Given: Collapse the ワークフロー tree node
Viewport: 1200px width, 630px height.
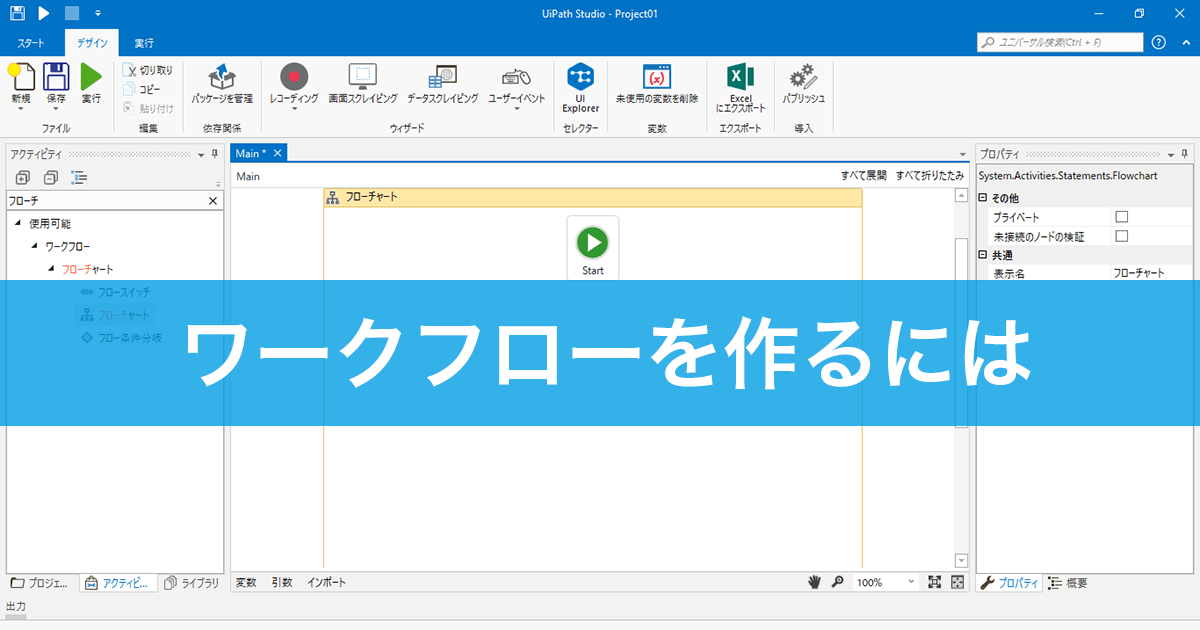Looking at the screenshot, I should coord(35,246).
